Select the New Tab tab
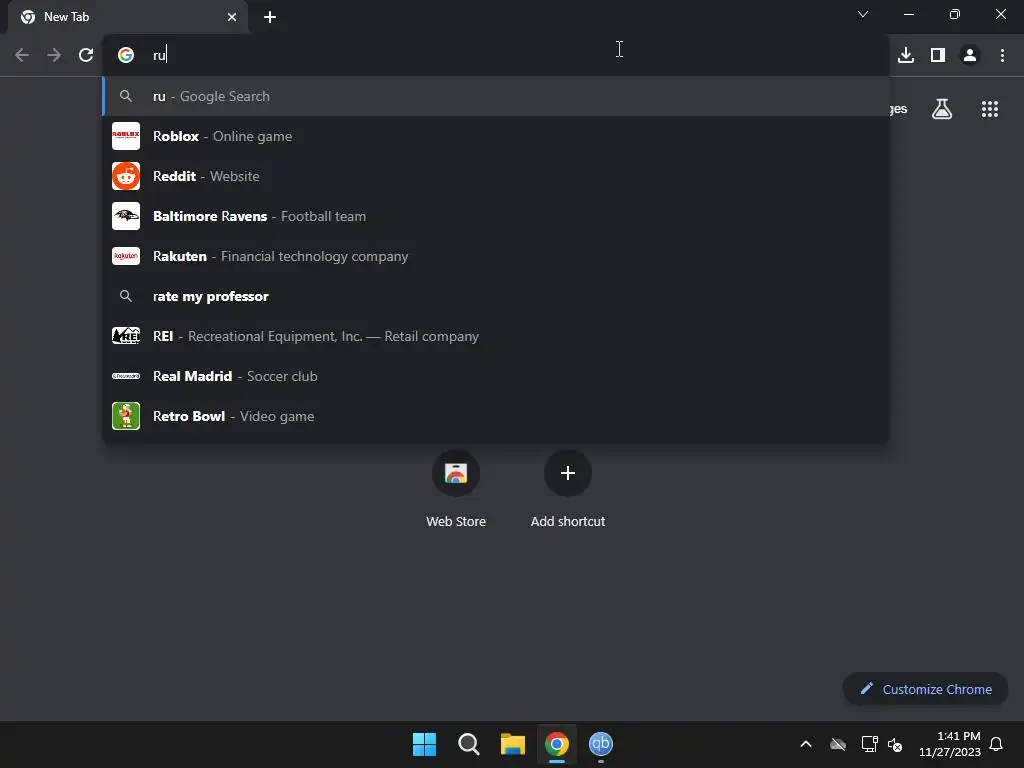This screenshot has height=768, width=1024. (x=128, y=17)
